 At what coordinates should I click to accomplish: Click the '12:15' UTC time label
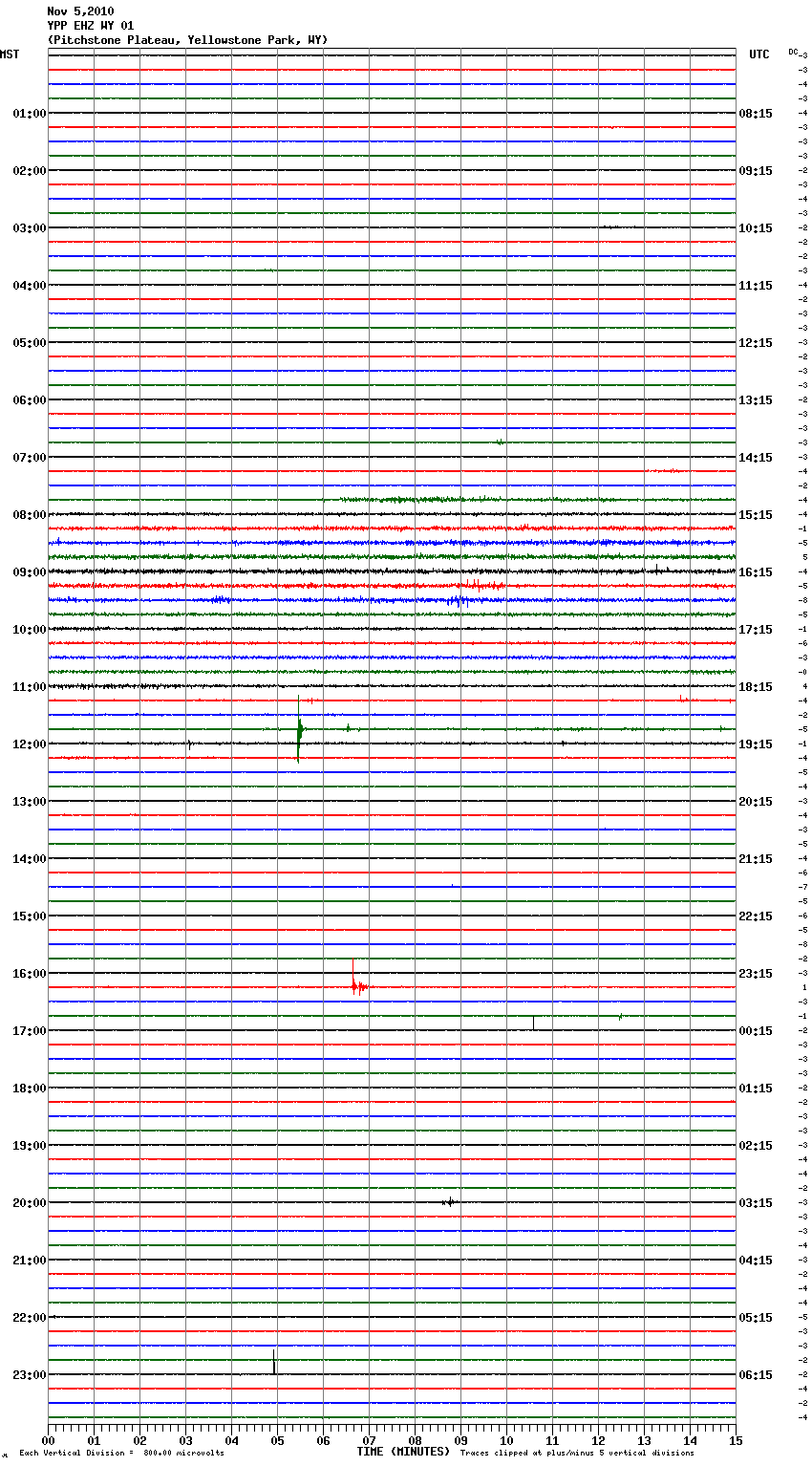point(756,343)
